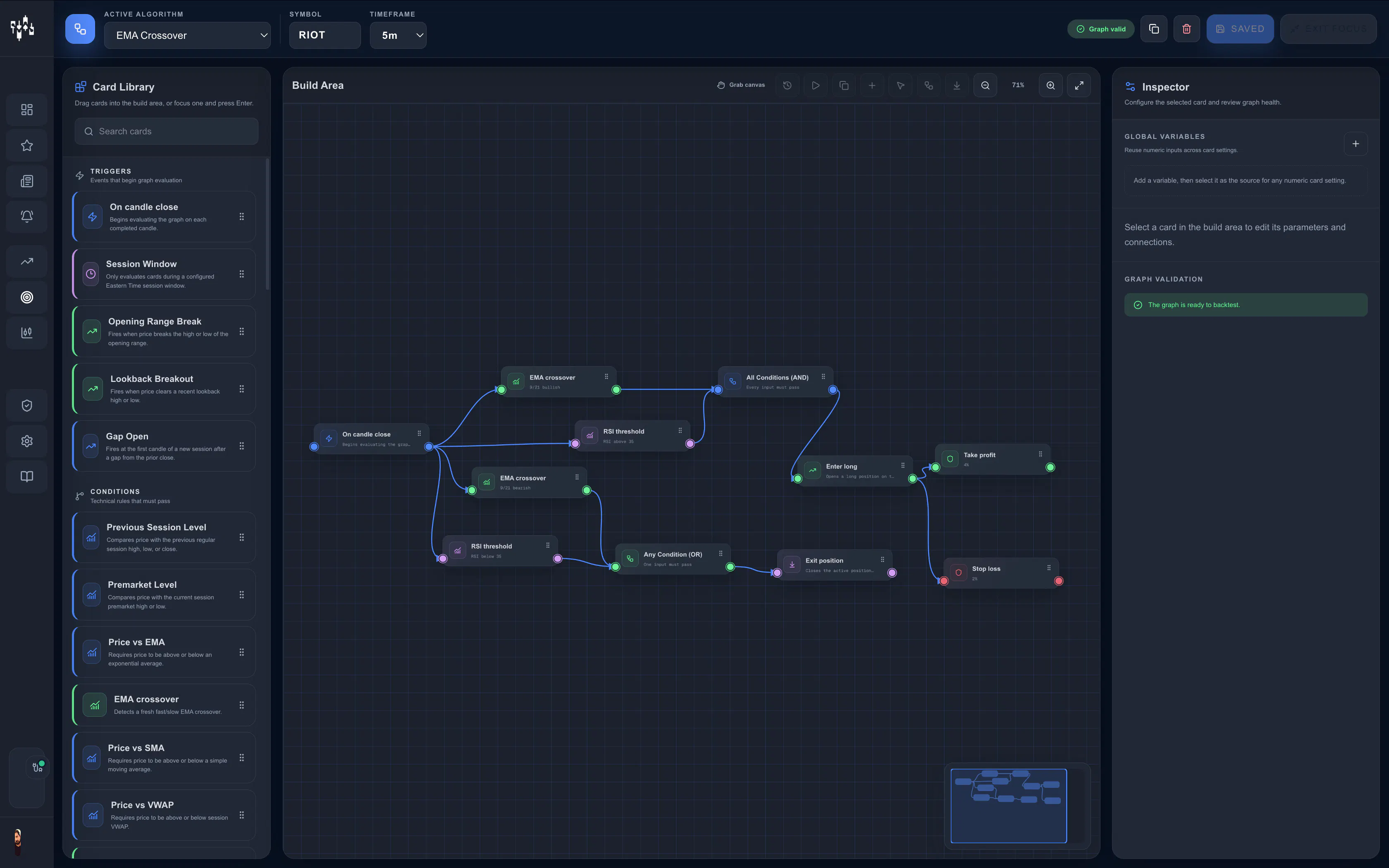Screen dimensions: 1389x868
Task: Open the Timeframe 5m dropdown
Action: tap(398, 36)
